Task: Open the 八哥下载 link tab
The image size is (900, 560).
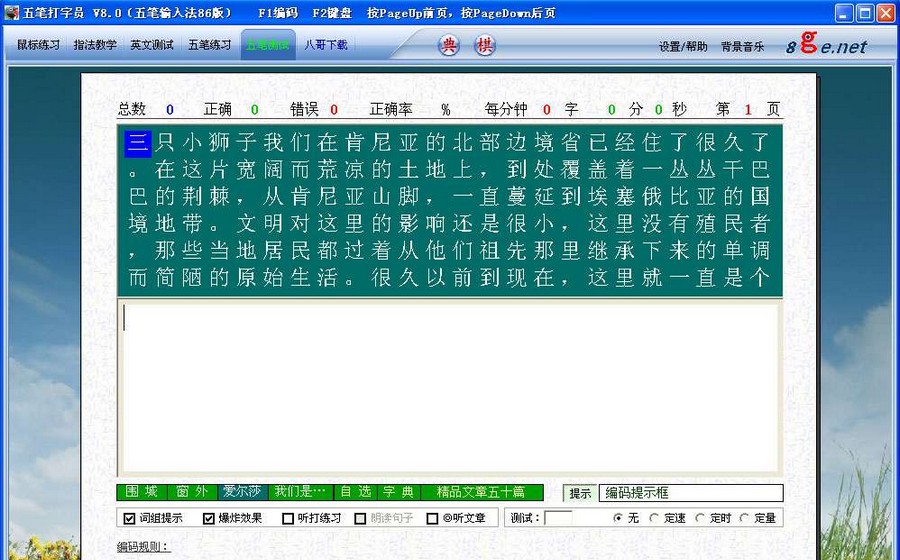Action: 325,45
